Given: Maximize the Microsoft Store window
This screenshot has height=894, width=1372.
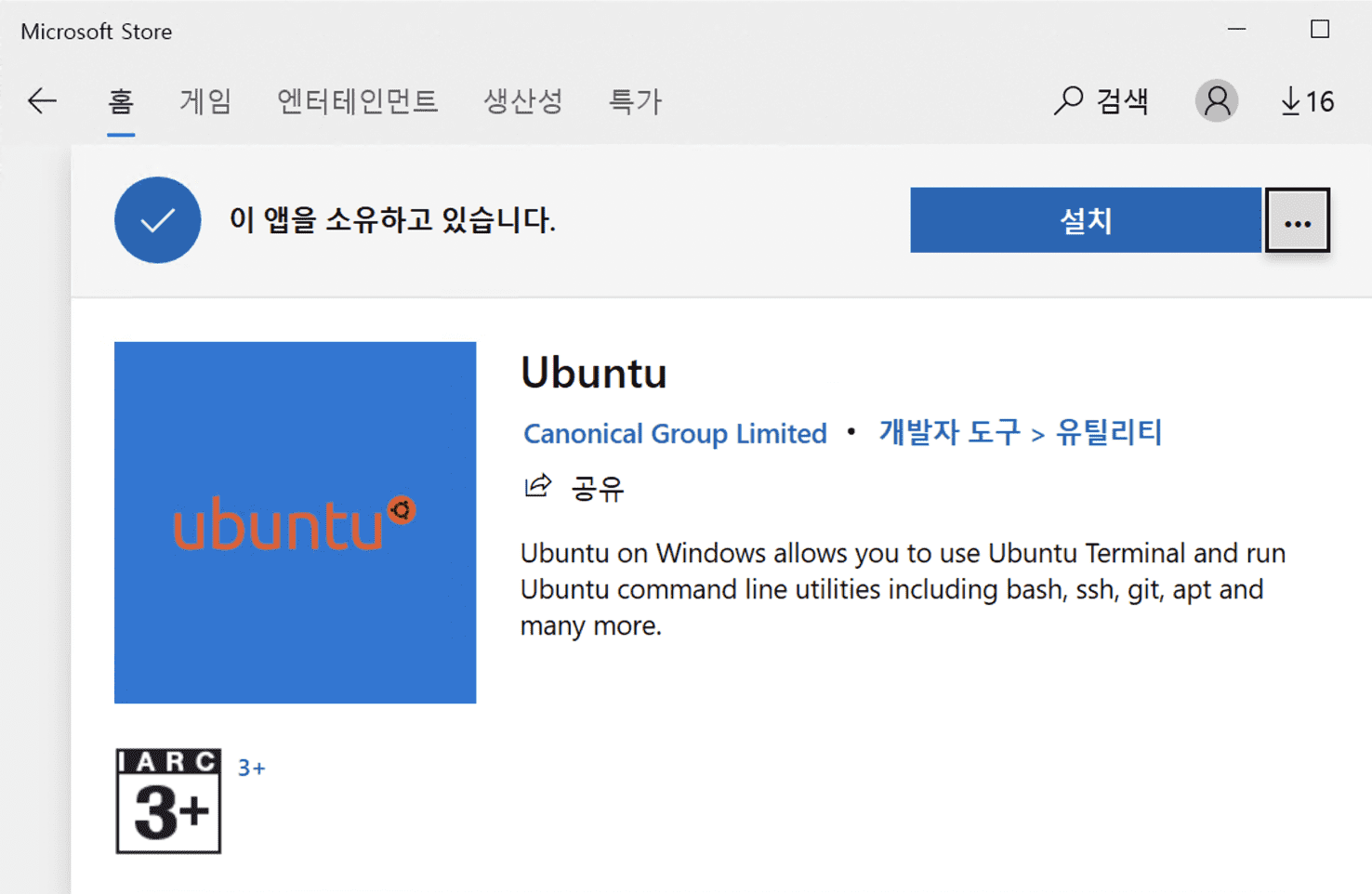Looking at the screenshot, I should coord(1320,30).
